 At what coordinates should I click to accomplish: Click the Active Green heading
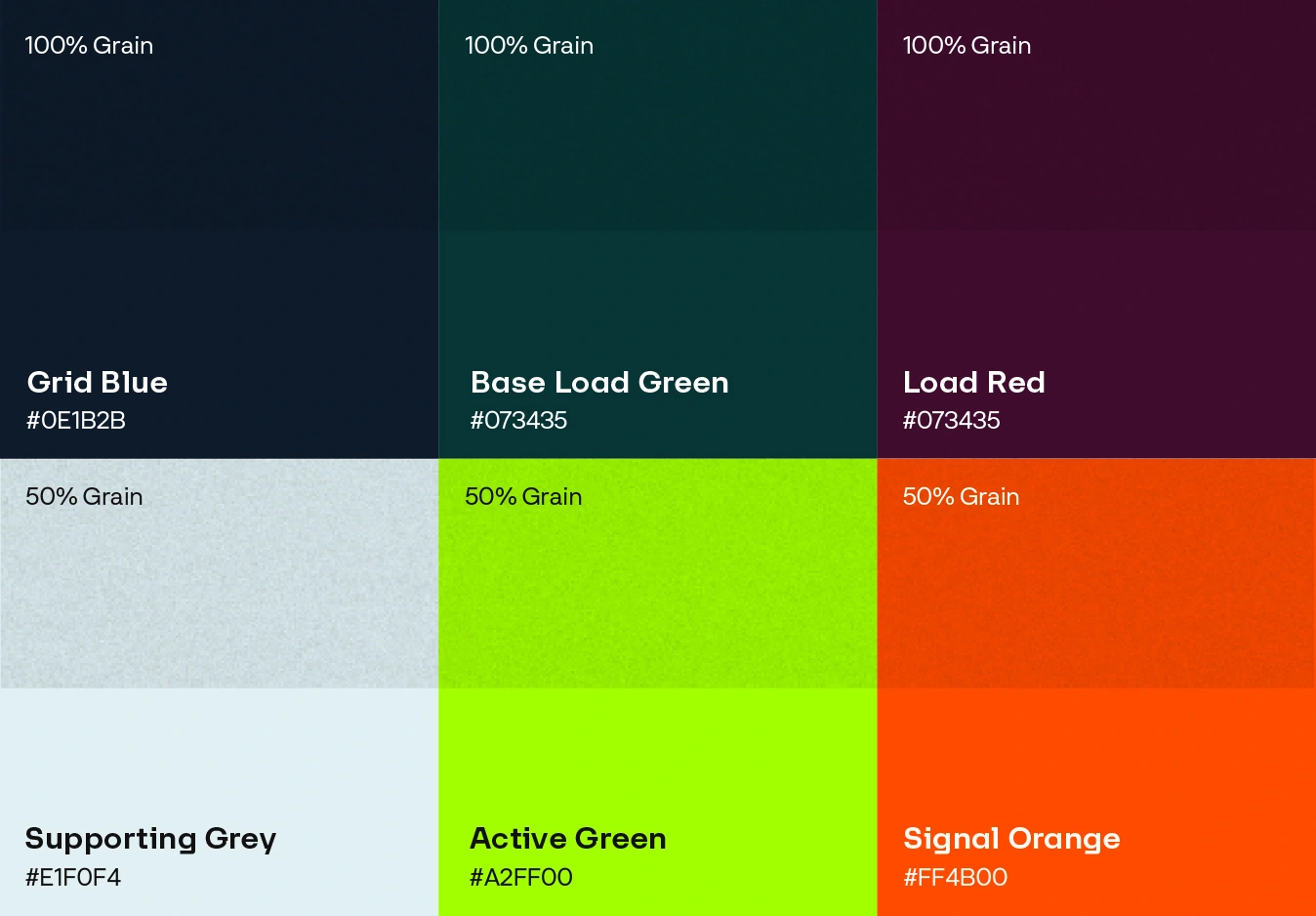pyautogui.click(x=567, y=839)
